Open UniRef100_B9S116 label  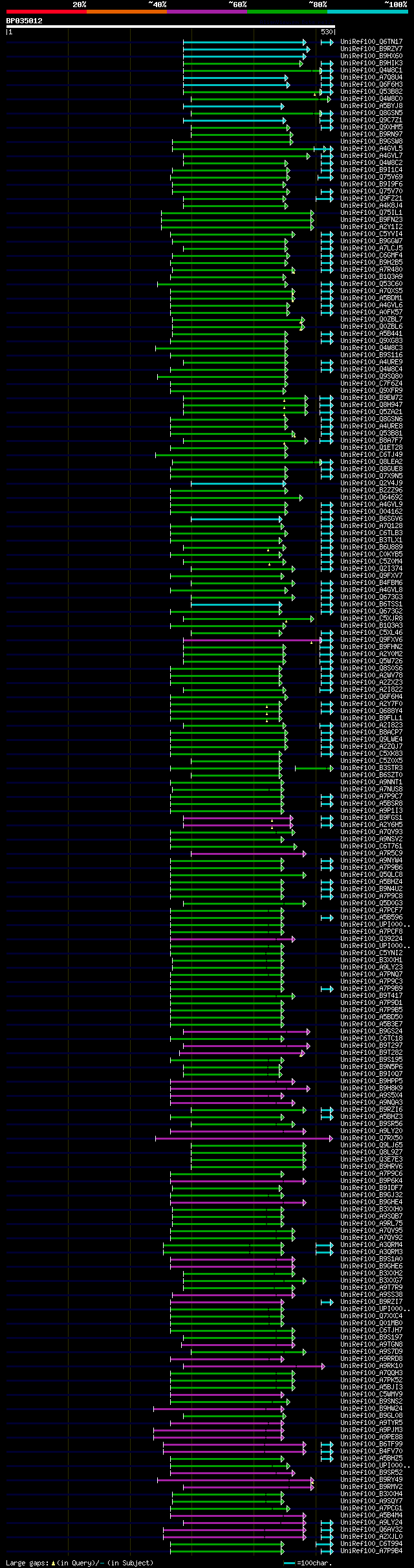point(371,355)
